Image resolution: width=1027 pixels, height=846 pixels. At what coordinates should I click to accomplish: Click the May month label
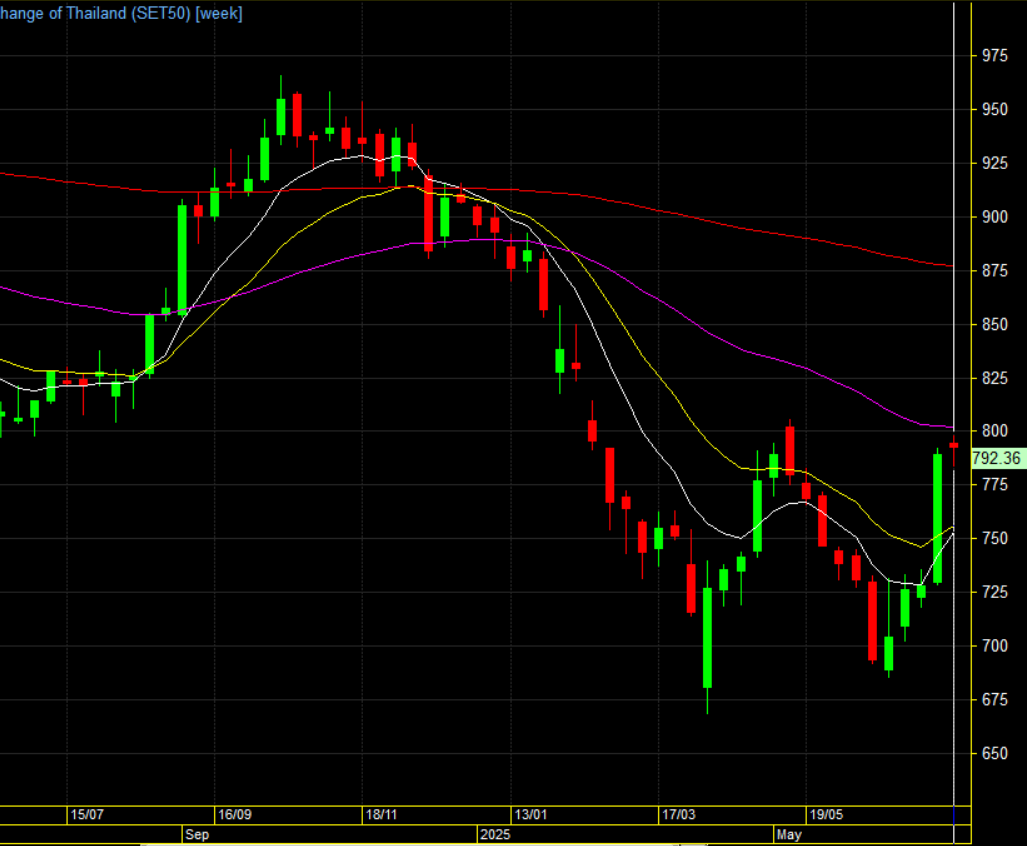coord(789,835)
